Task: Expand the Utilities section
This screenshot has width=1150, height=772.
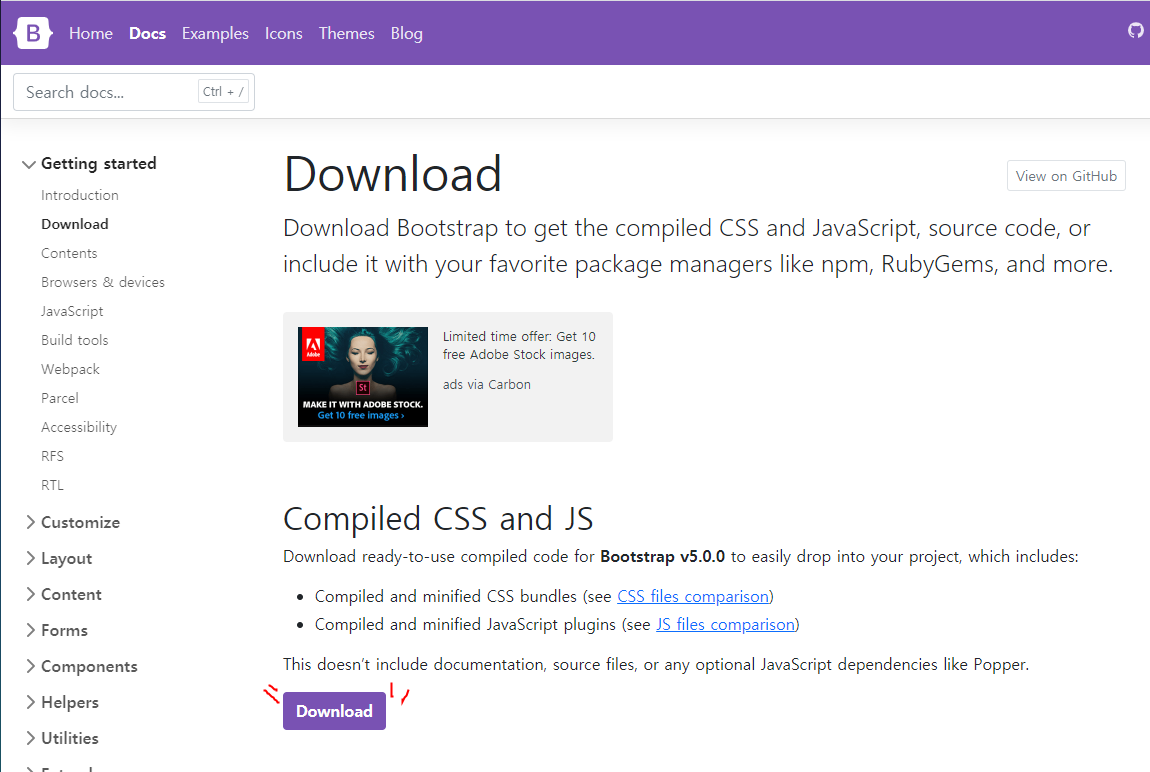Action: [62, 738]
